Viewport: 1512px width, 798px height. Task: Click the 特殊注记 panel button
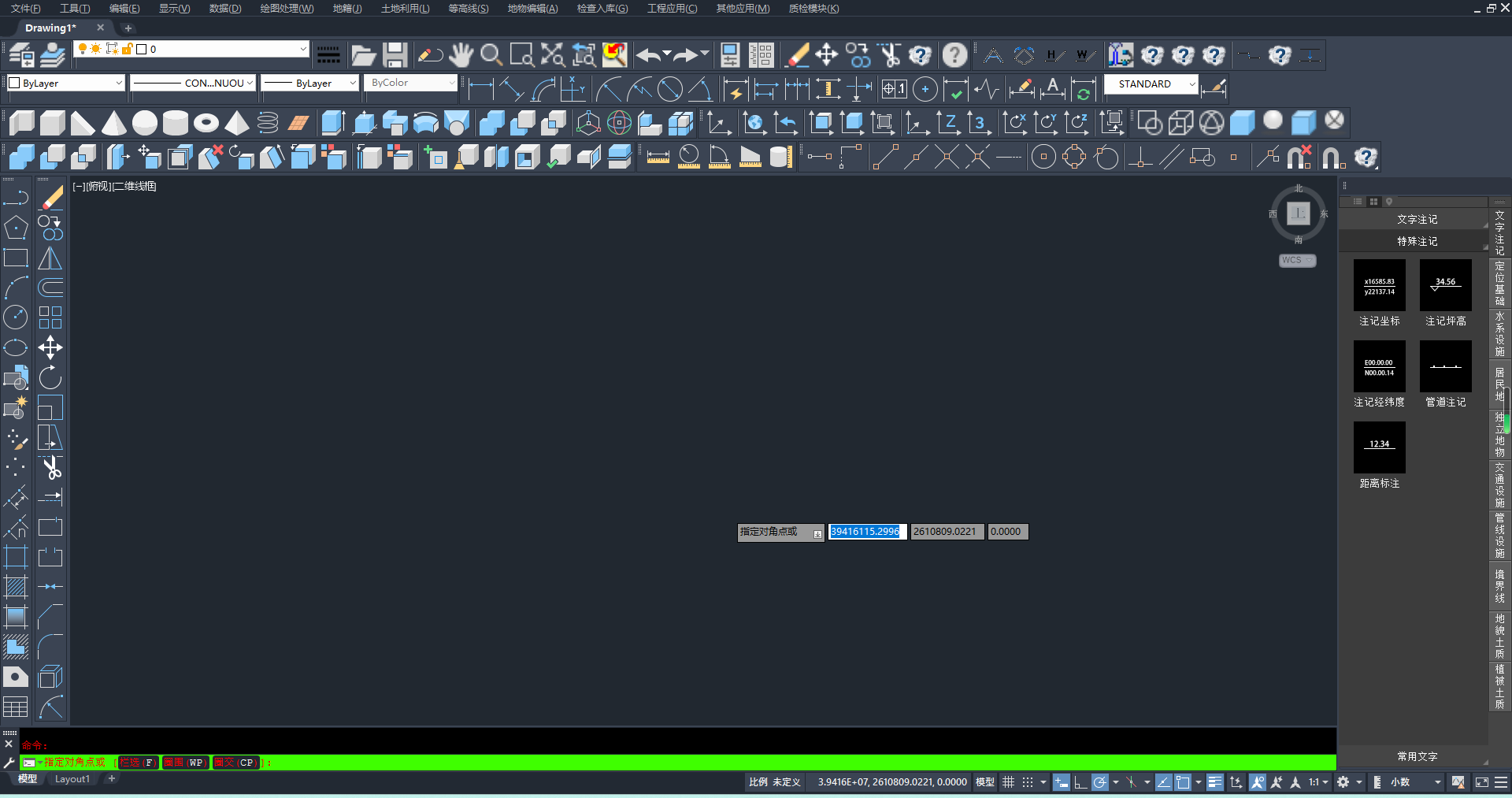pyautogui.click(x=1417, y=241)
